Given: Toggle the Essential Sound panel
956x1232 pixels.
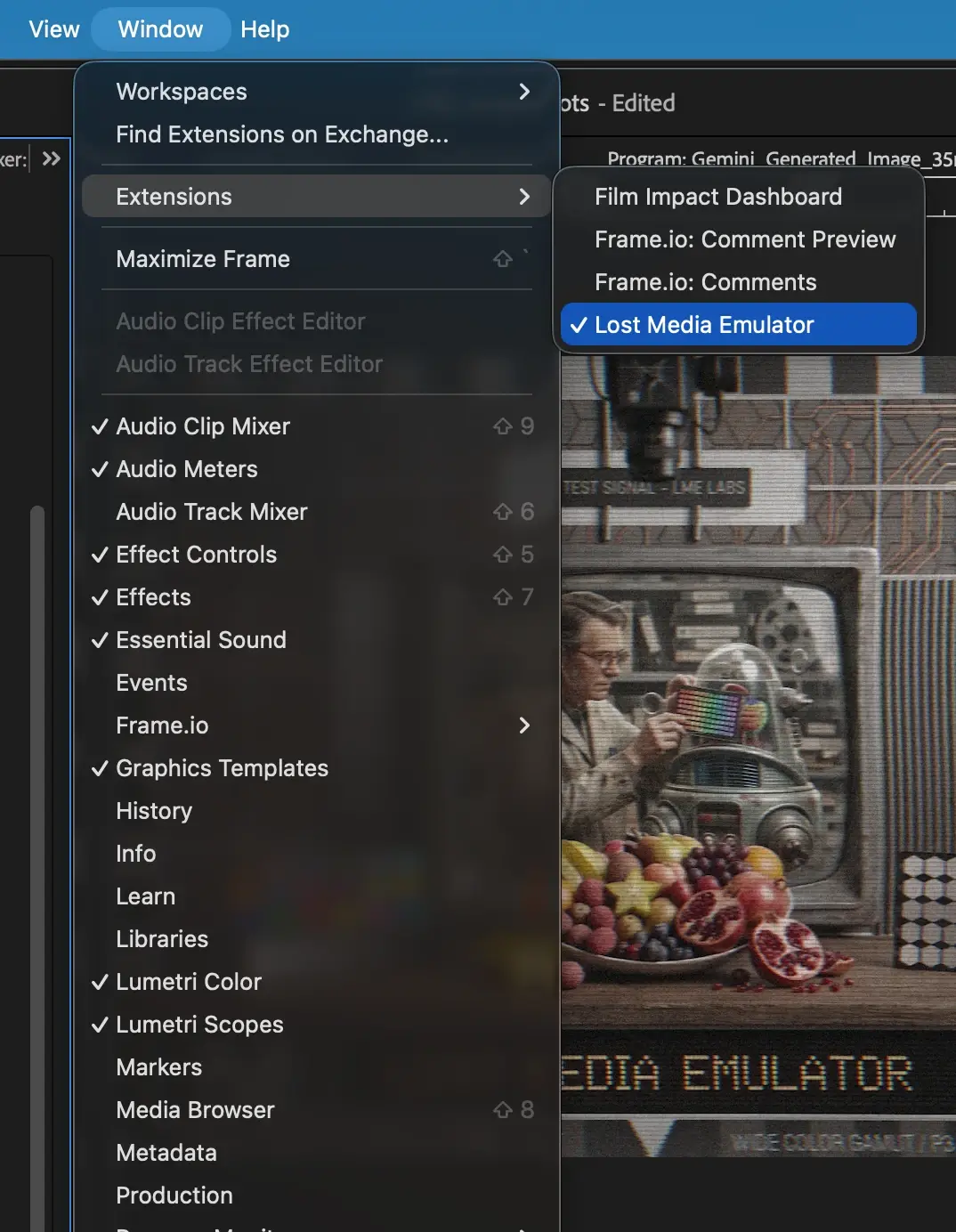Looking at the screenshot, I should pos(317,640).
